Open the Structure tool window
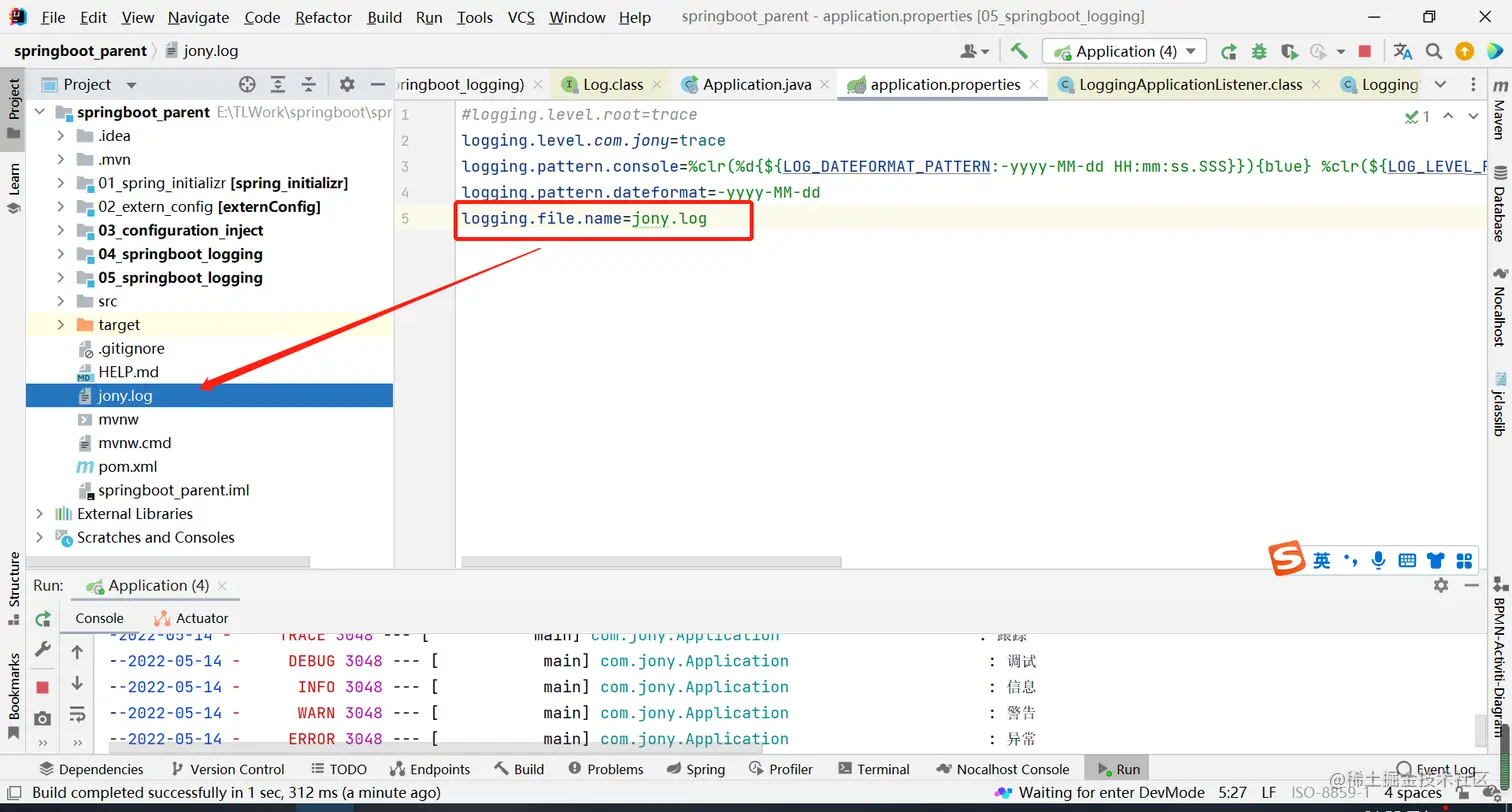This screenshot has height=812, width=1512. point(14,589)
